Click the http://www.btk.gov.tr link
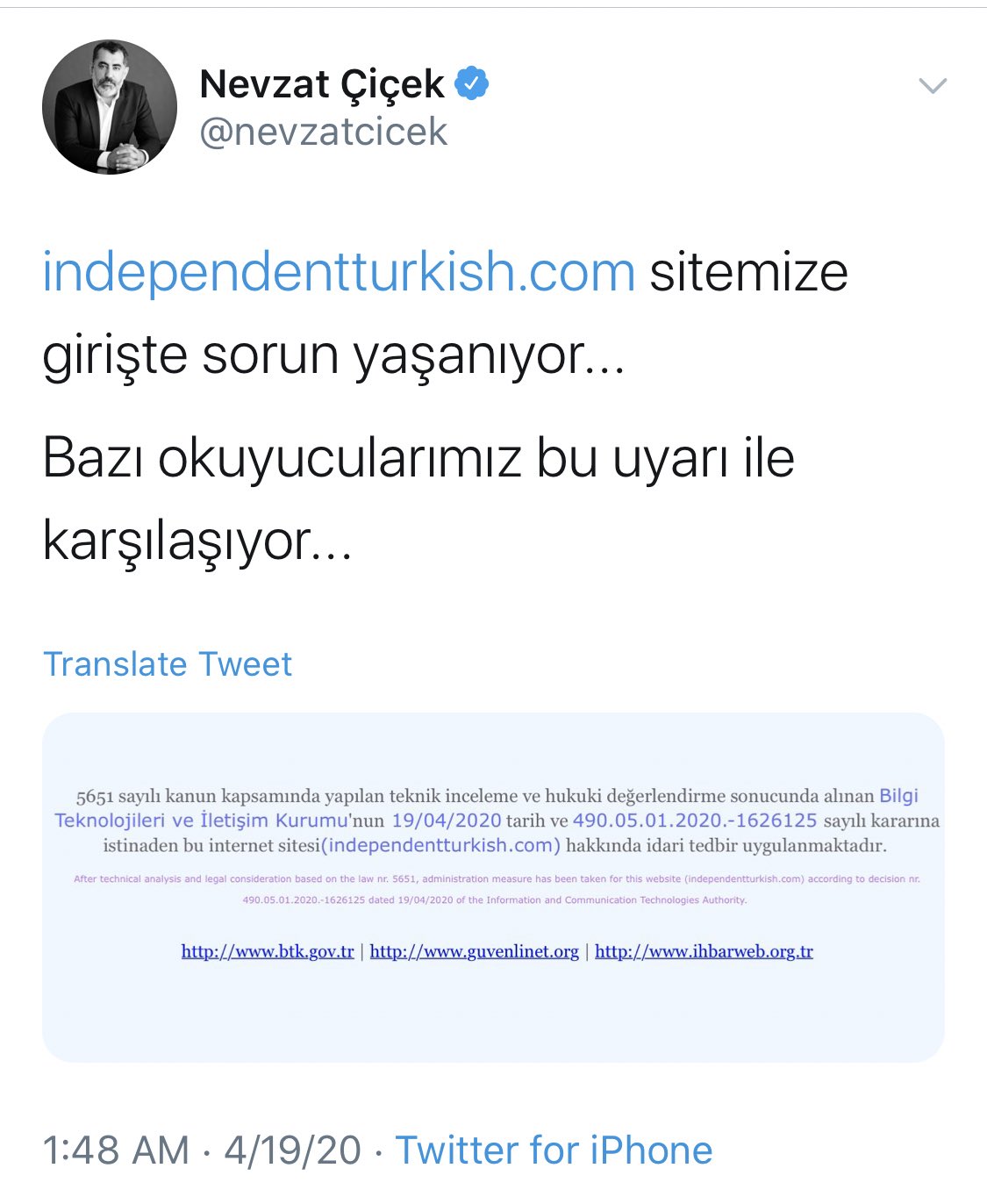Viewport: 987px width, 1204px height. tap(268, 951)
